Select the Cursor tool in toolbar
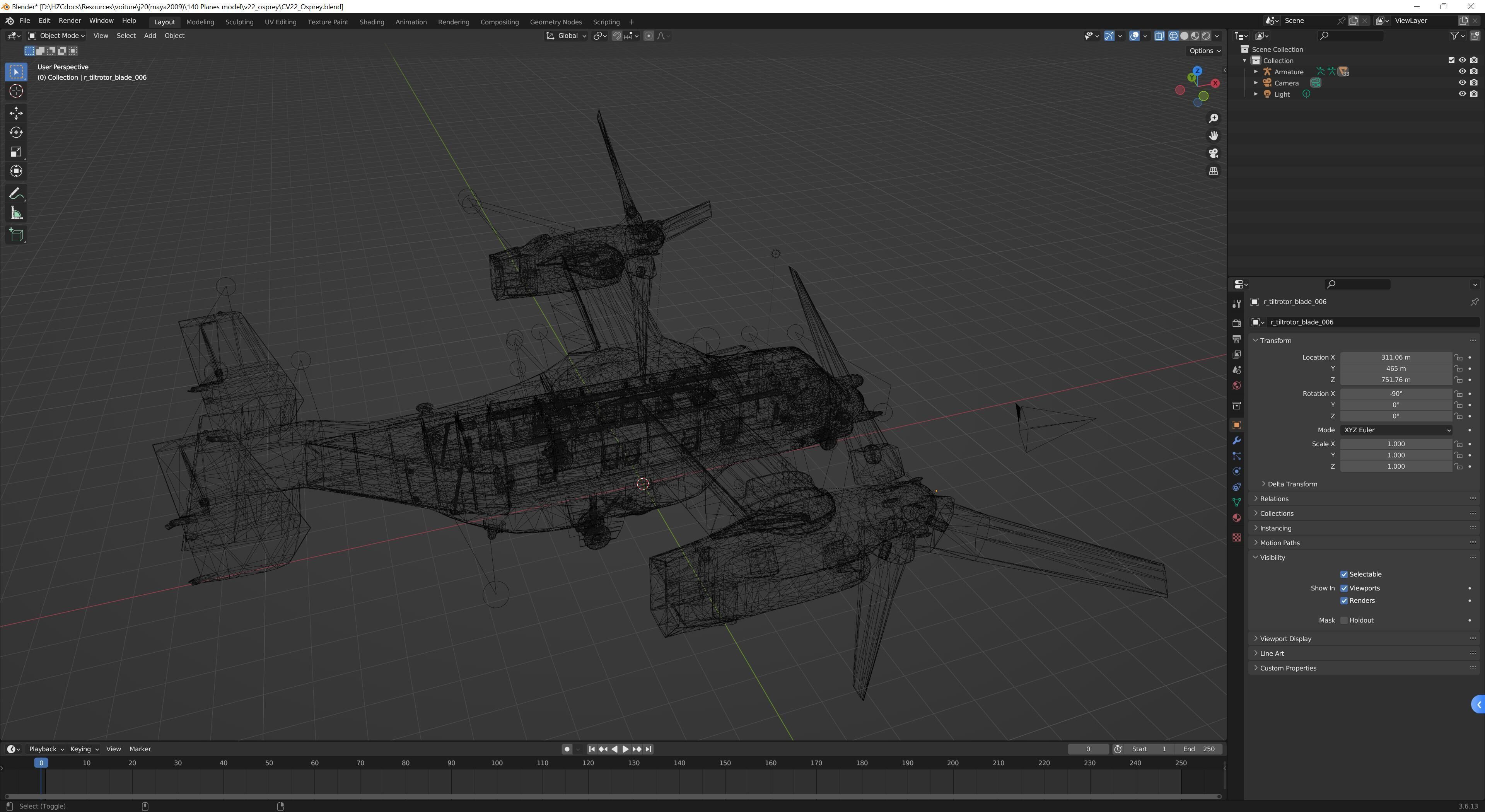Viewport: 1485px width, 812px height. tap(16, 91)
